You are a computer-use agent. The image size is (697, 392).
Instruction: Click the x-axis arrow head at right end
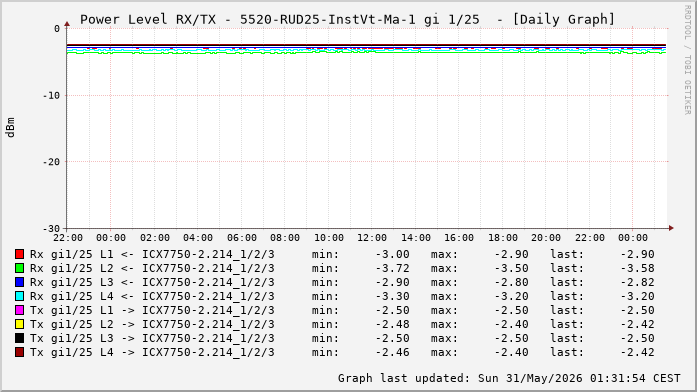(x=671, y=228)
